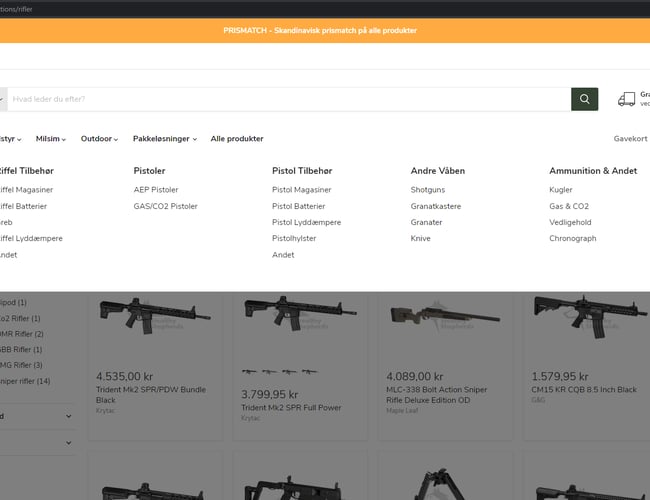The height and width of the screenshot is (500, 650).
Task: Choose Riffel Lyddæmpere
Action: pyautogui.click(x=31, y=238)
